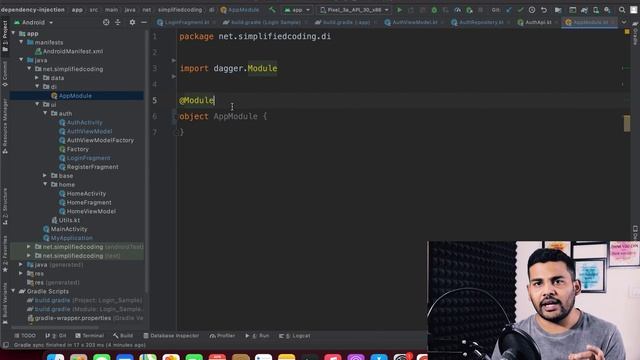640x360 pixels.
Task: Switch to AuthApi.kt editor tab
Action: (536, 22)
